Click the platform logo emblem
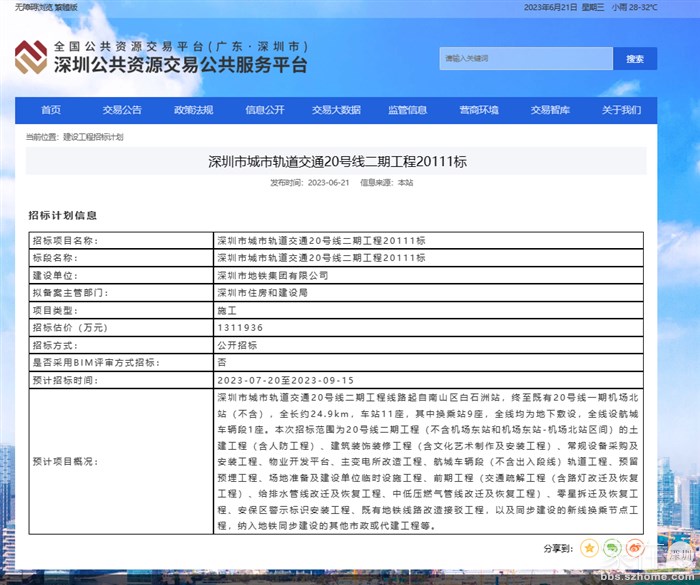This screenshot has height=585, width=700. (x=30, y=59)
